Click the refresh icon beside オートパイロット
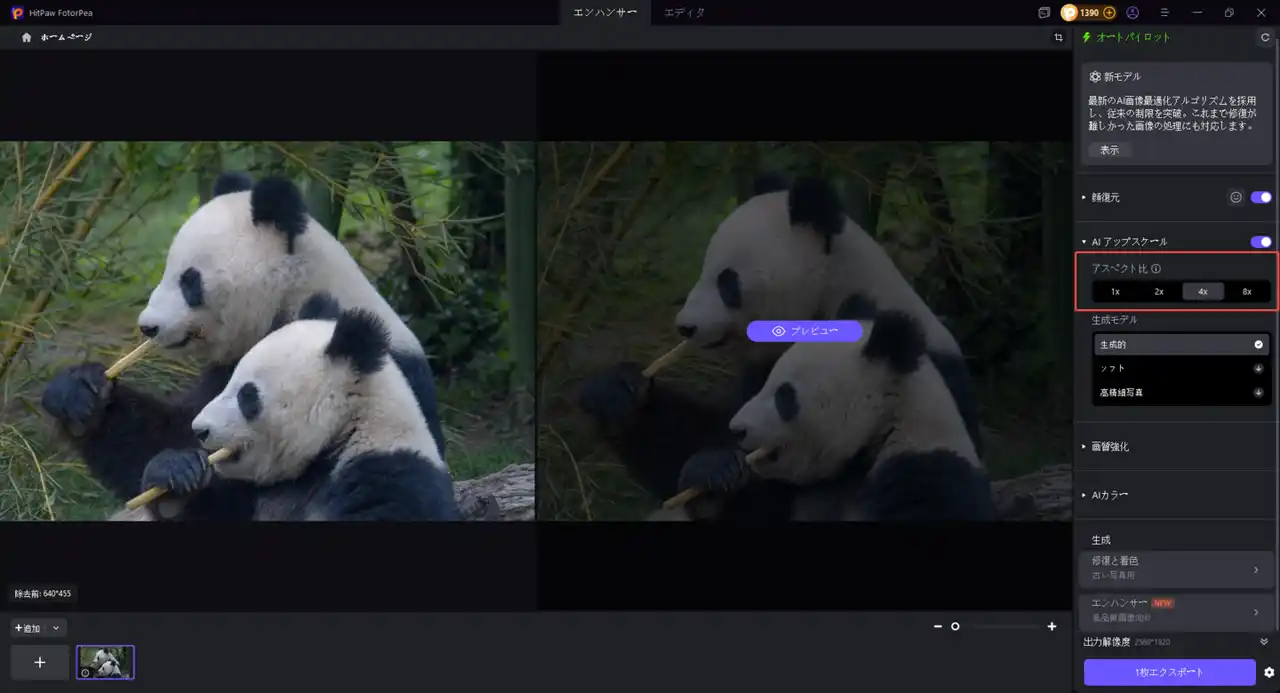The width and height of the screenshot is (1280, 693). click(1265, 37)
